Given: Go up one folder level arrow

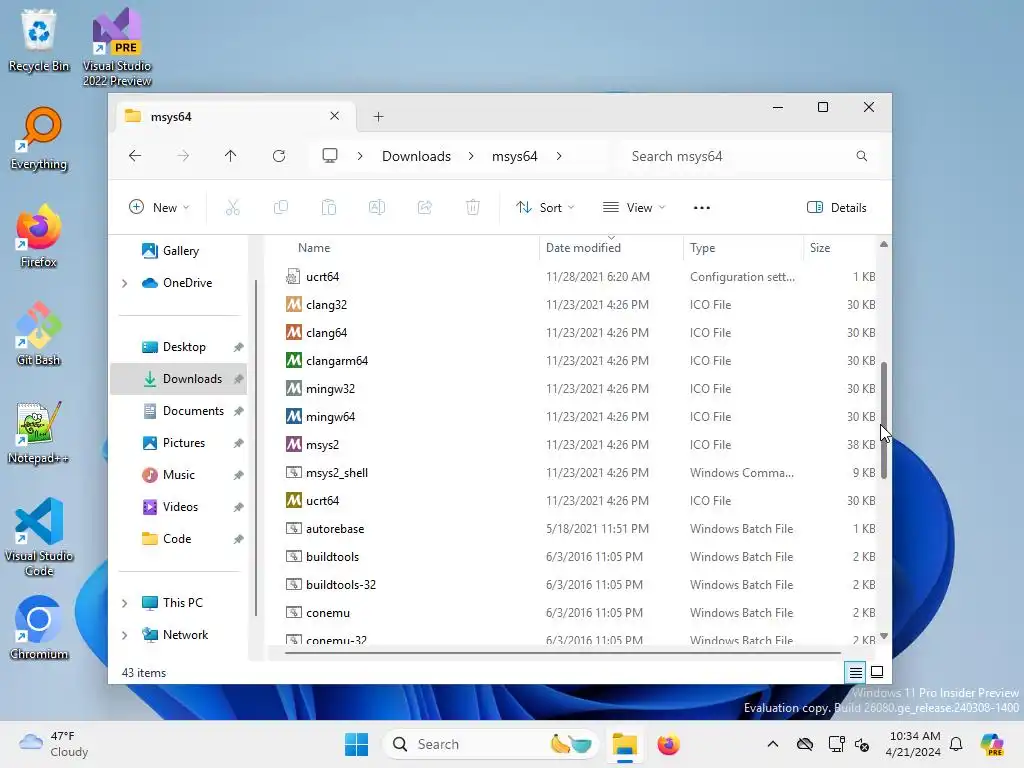Looking at the screenshot, I should 231,156.
